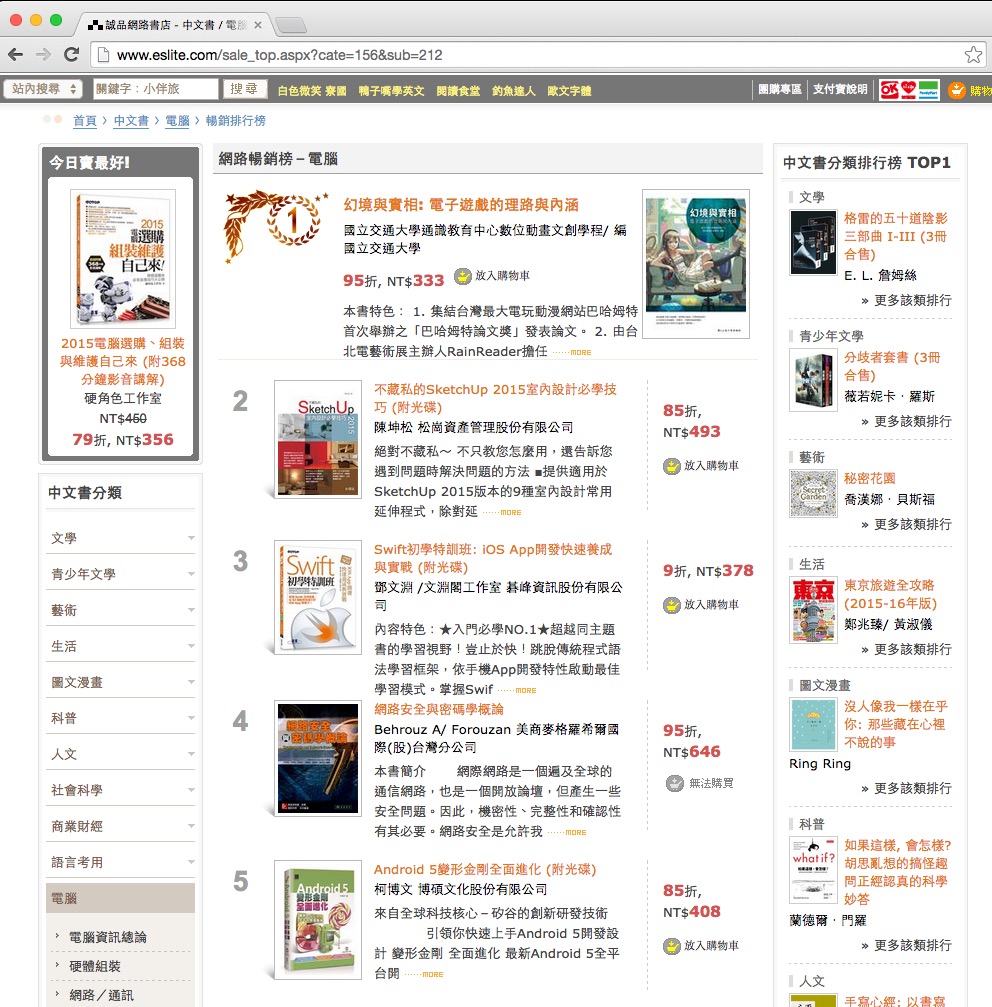
Task: Expand the 人文 sidebar category arrow
Action: [x=191, y=753]
